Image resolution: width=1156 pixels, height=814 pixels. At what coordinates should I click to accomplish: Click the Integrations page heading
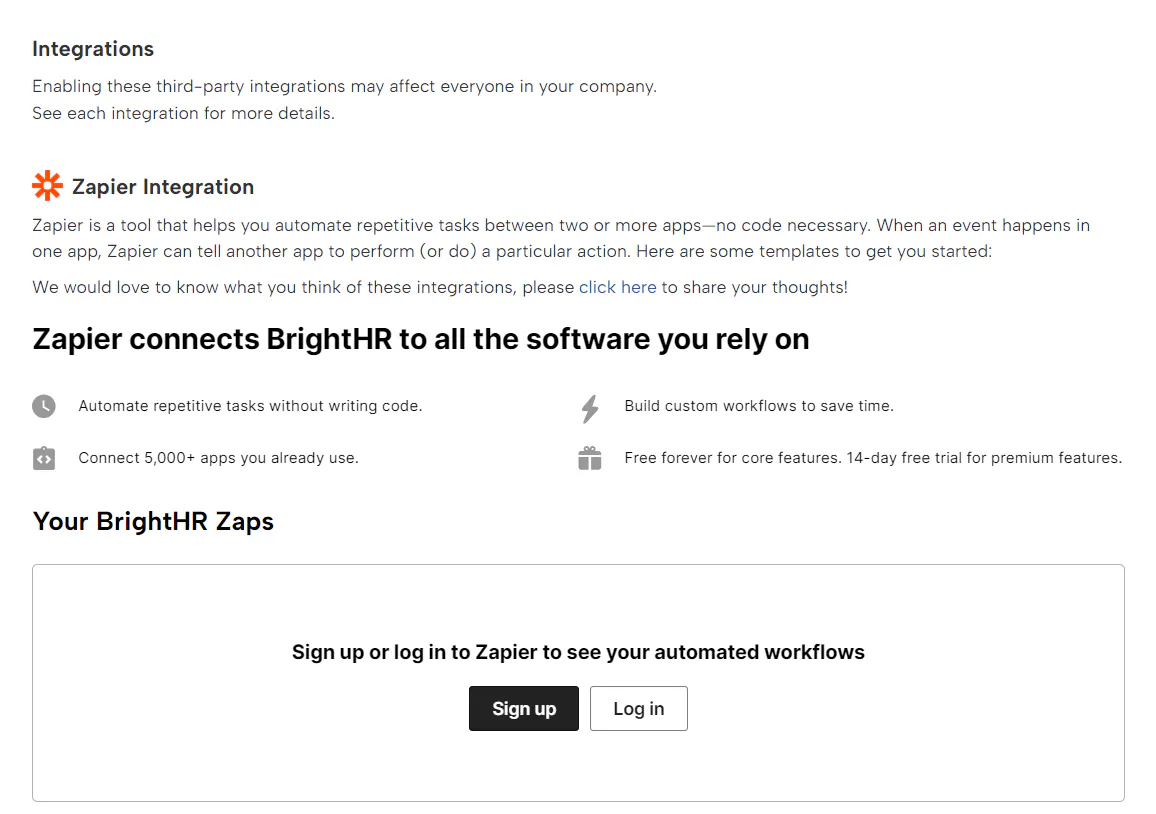coord(93,49)
